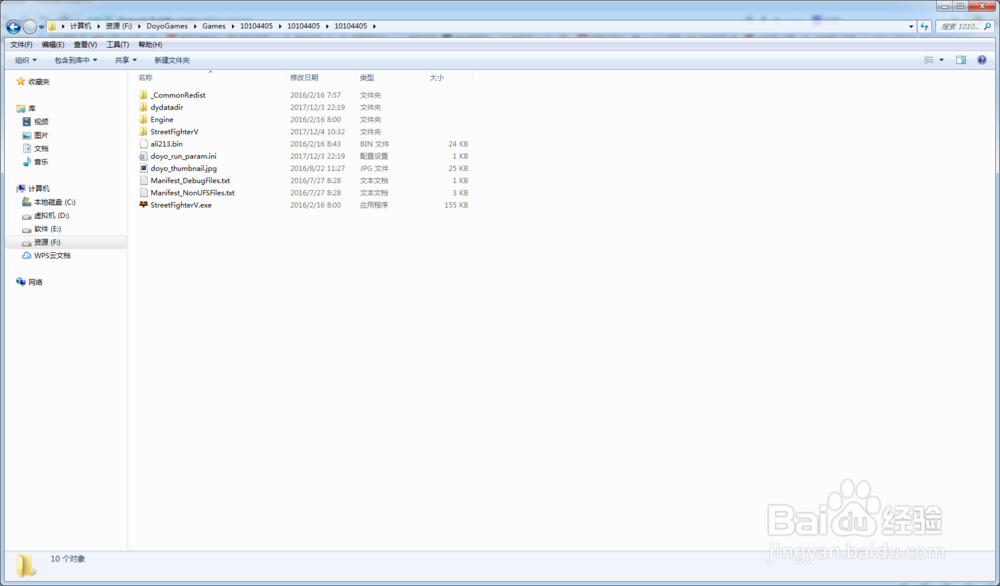The width and height of the screenshot is (1000, 586).
Task: Click the 资源 (F:) breadcrumb segment
Action: [119, 26]
